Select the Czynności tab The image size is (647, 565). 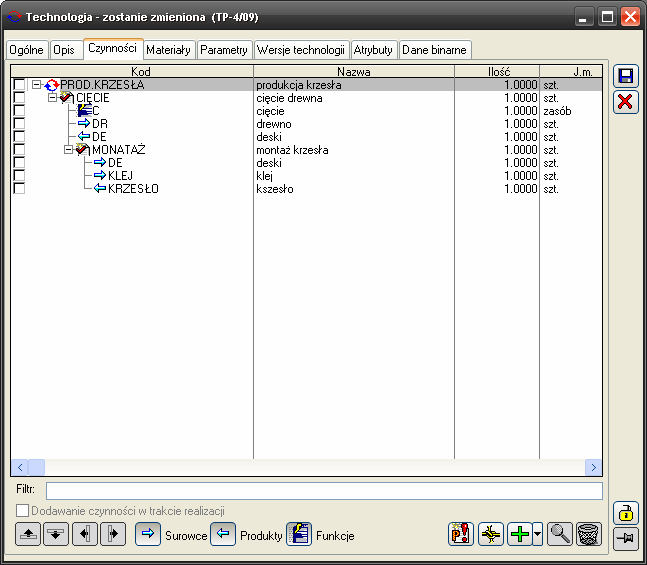(113, 48)
